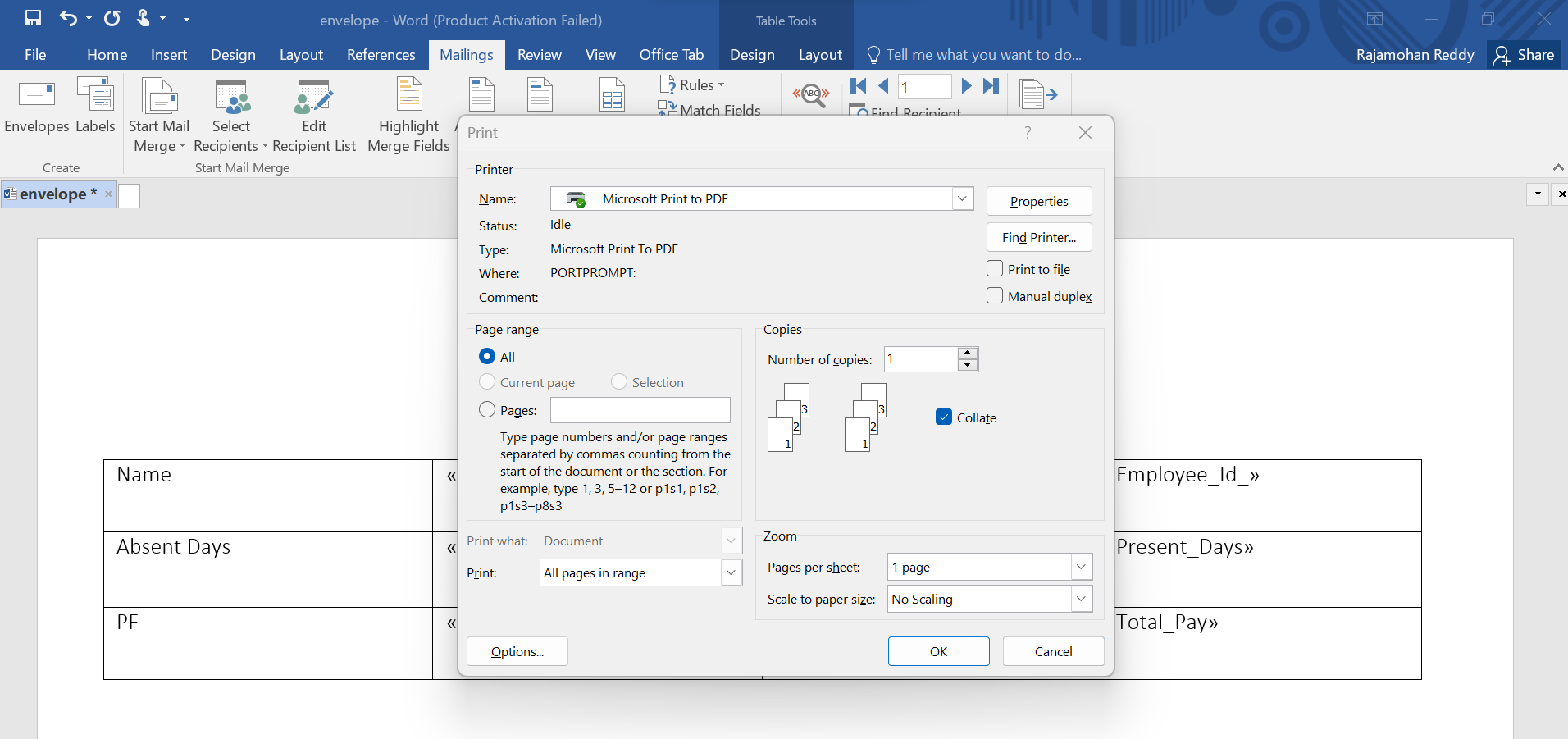Switch to the Home tab
1568x739 pixels.
tap(107, 55)
